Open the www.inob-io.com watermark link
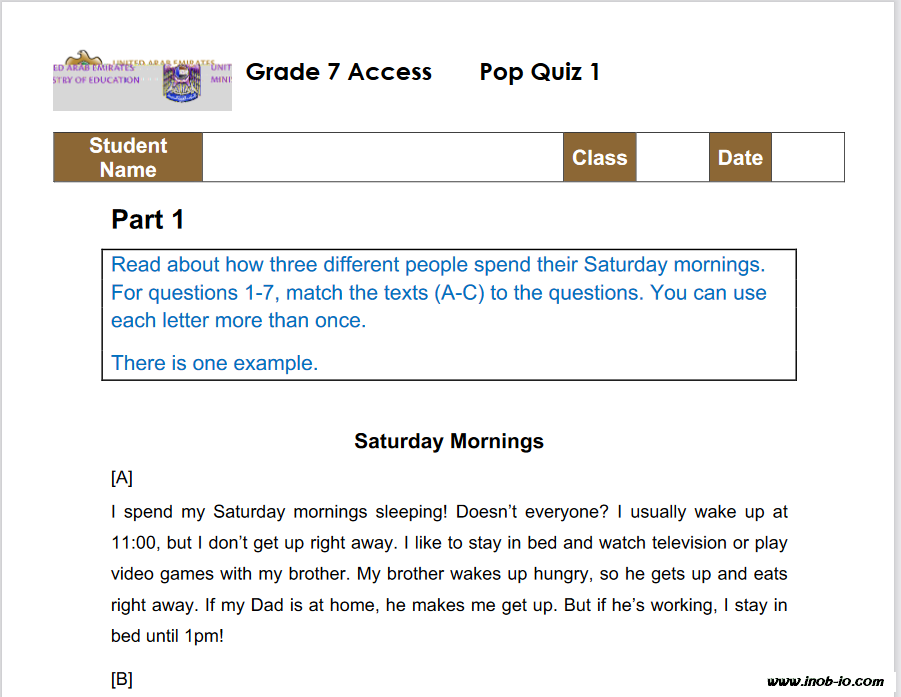901x697 pixels. pyautogui.click(x=825, y=681)
